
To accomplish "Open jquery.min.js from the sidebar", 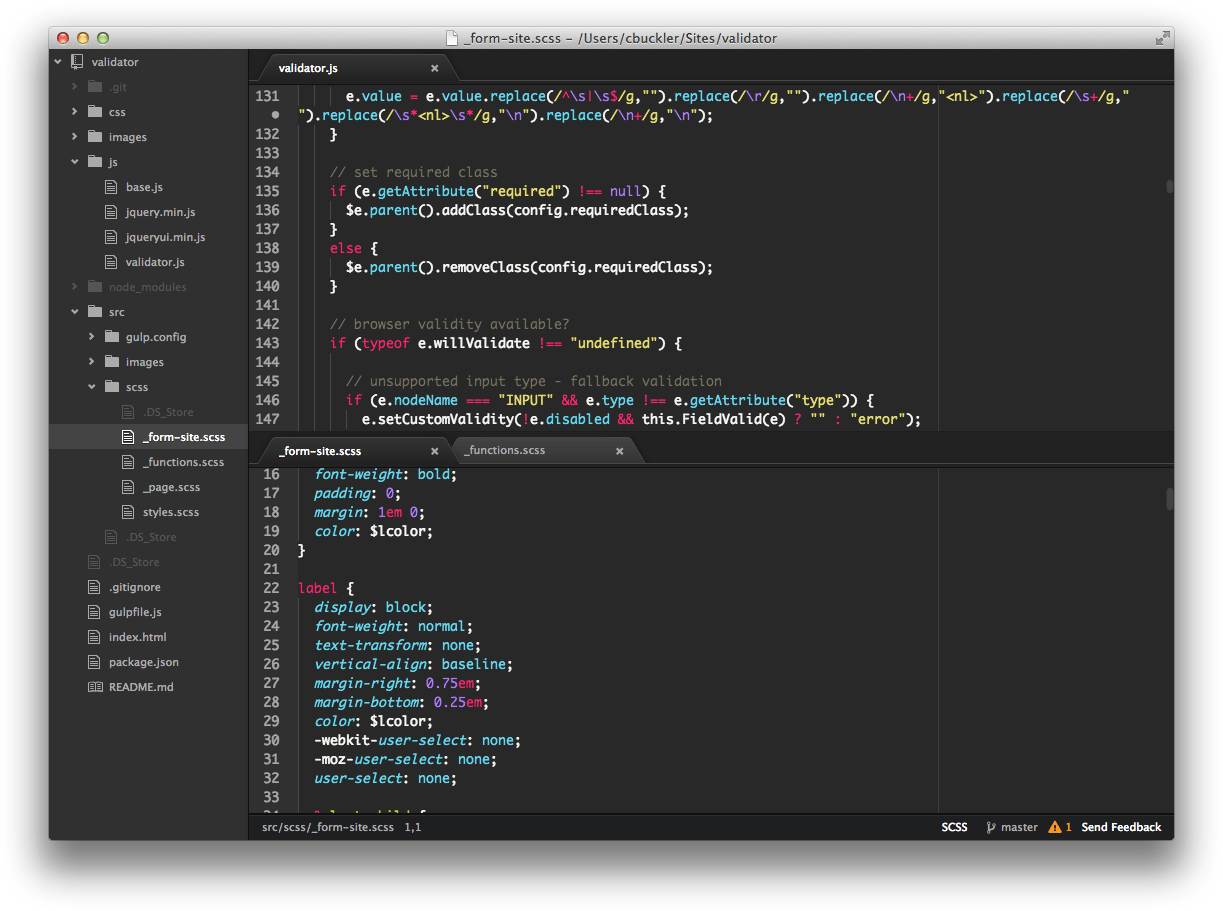I will pos(160,212).
